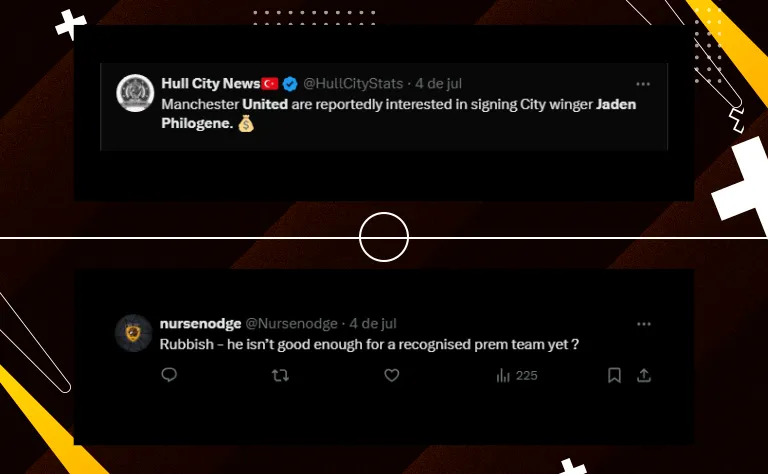This screenshot has height=474, width=768.
Task: Click the Turkish flag emoji beside Hull City News
Action: [x=269, y=84]
